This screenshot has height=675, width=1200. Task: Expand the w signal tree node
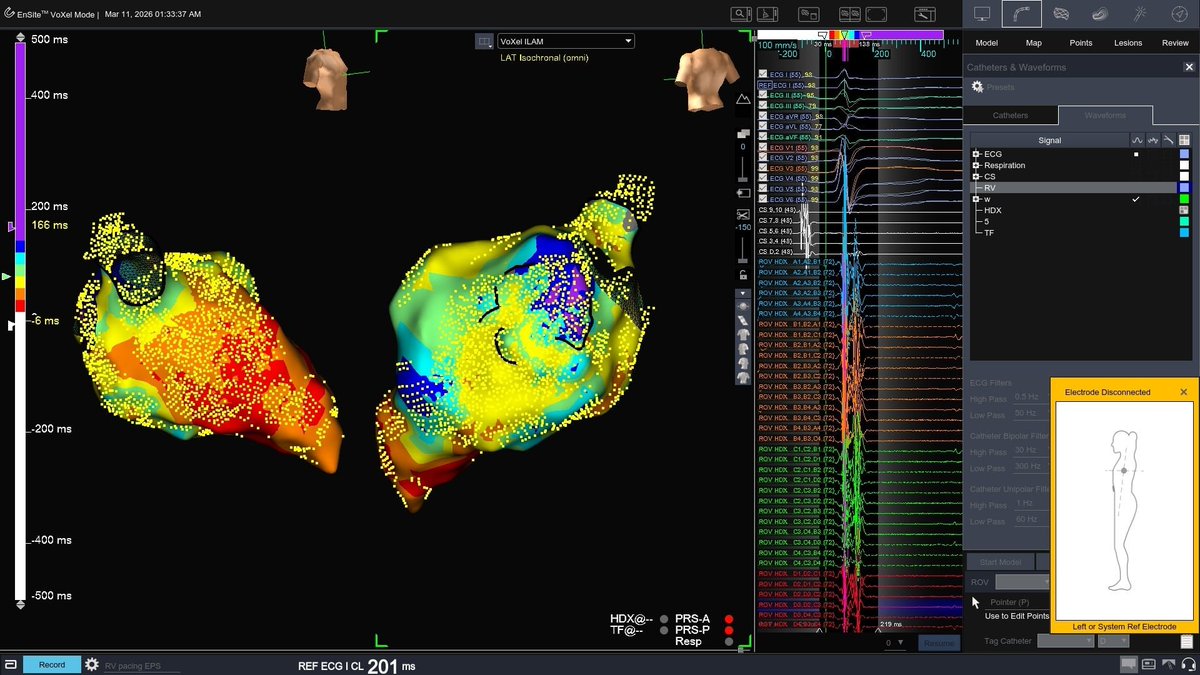coord(977,199)
